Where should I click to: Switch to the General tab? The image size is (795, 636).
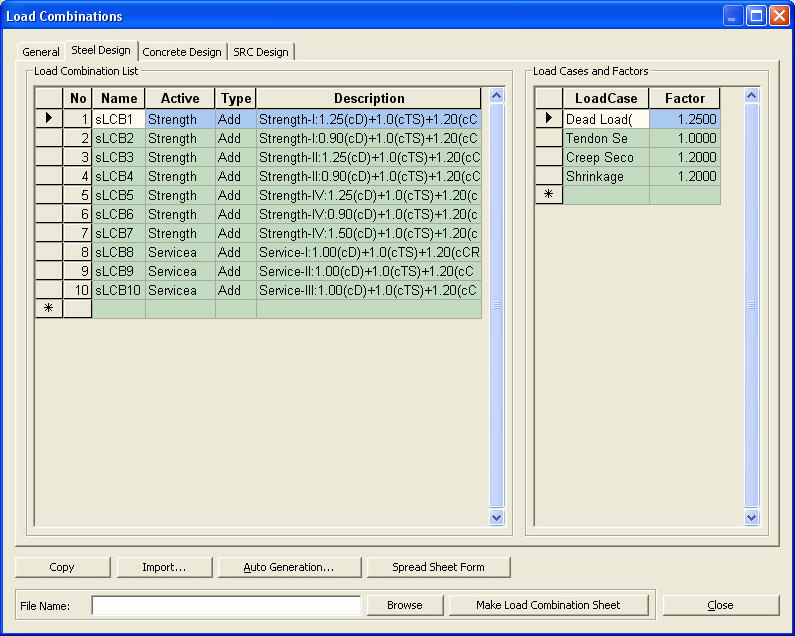tap(41, 52)
